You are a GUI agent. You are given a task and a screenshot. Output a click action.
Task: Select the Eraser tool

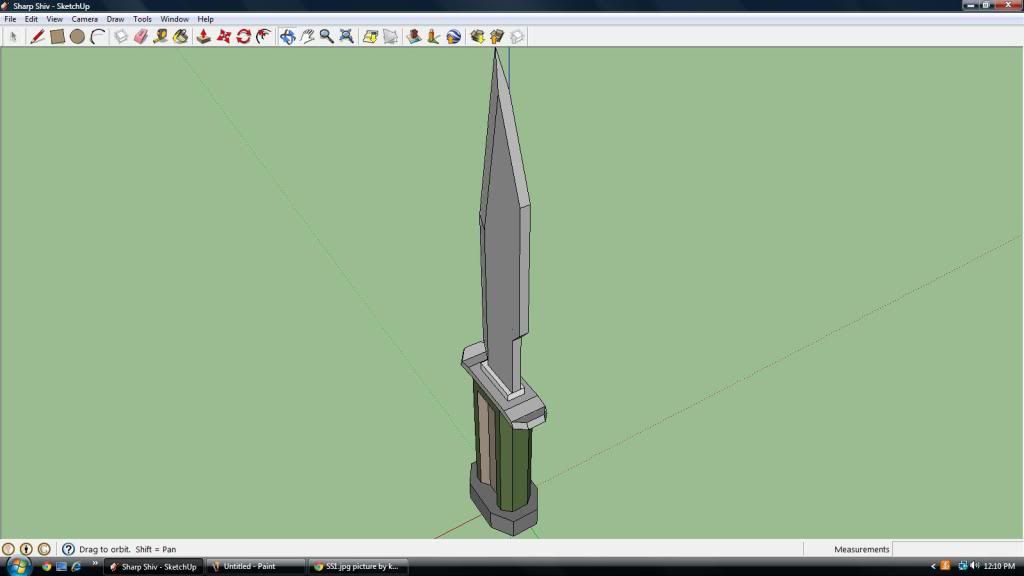(x=140, y=36)
